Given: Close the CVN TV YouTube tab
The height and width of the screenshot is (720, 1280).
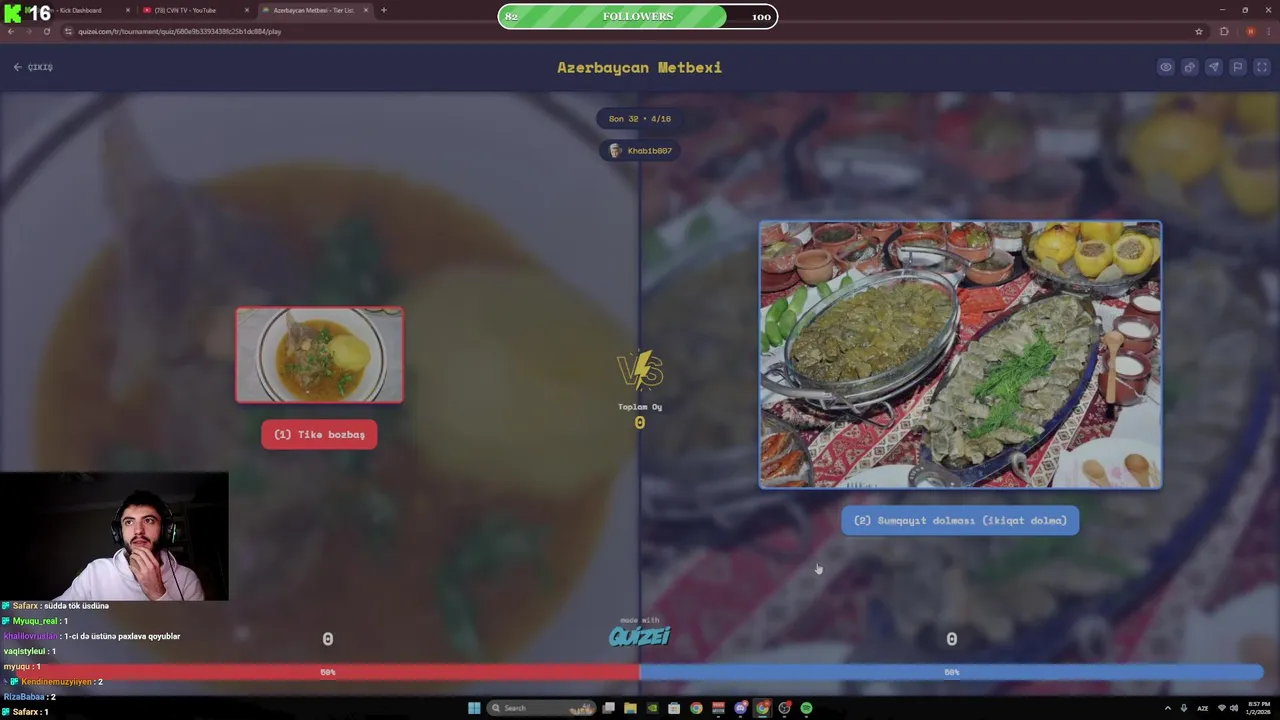Looking at the screenshot, I should coord(246,10).
